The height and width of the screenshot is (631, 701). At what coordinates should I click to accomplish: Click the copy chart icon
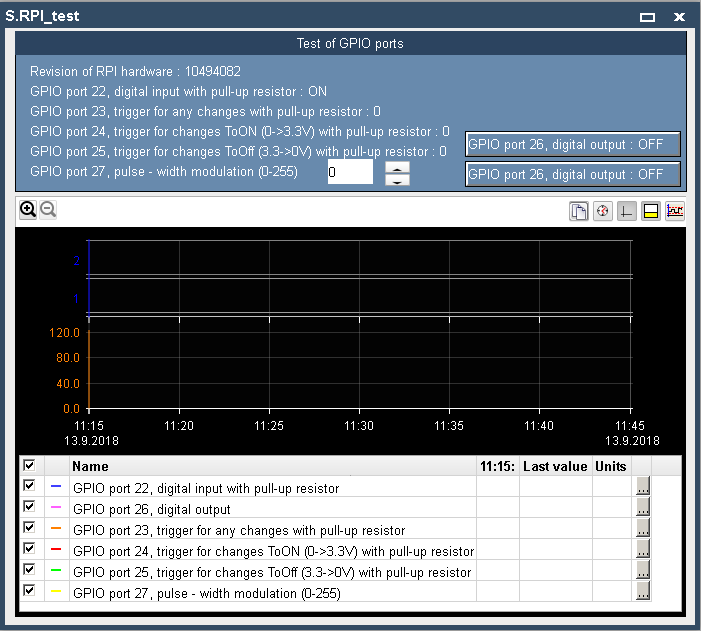(x=579, y=212)
